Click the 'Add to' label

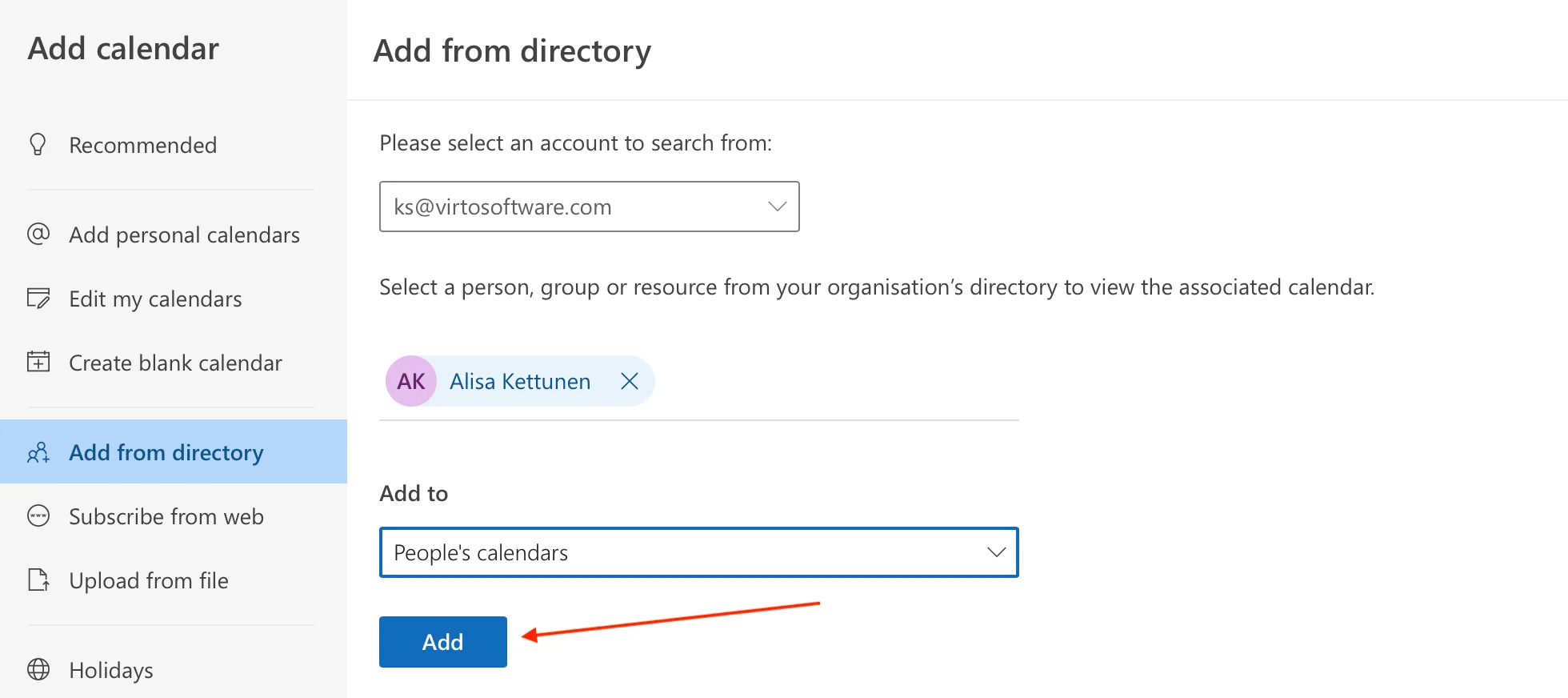pyautogui.click(x=414, y=493)
